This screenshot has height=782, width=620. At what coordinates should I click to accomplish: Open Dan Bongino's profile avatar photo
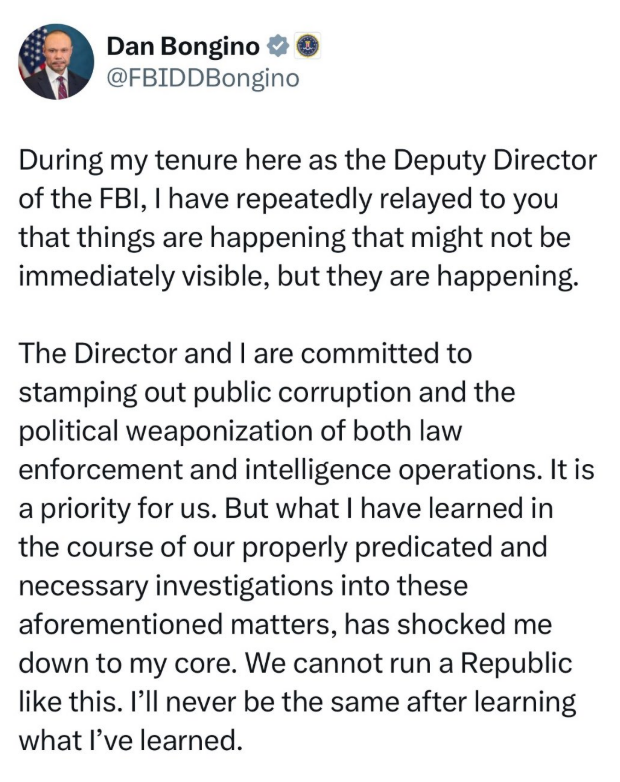tap(56, 62)
